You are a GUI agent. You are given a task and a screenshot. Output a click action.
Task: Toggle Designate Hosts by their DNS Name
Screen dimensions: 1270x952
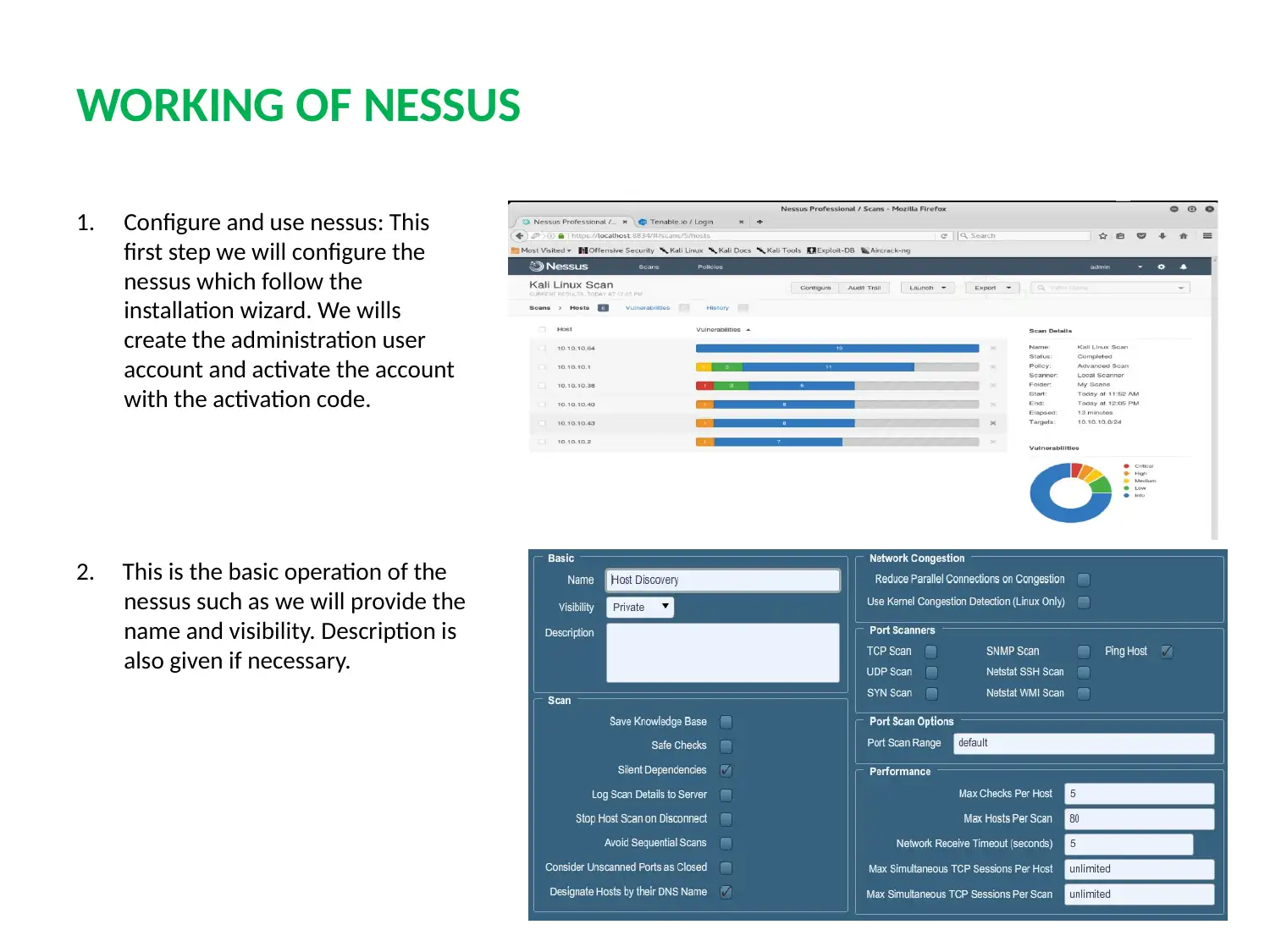click(726, 893)
